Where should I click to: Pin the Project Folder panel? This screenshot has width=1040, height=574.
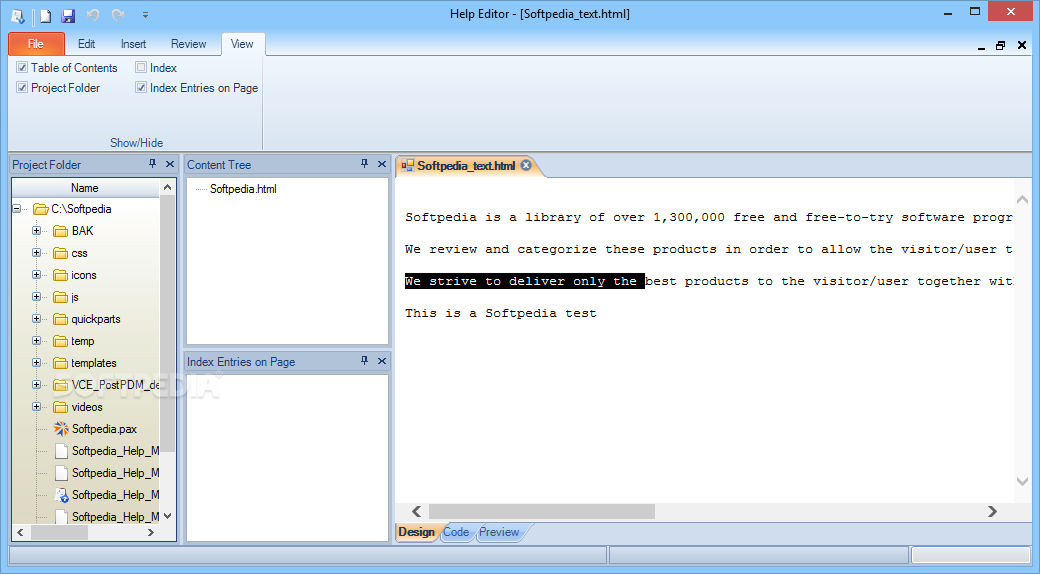(153, 164)
